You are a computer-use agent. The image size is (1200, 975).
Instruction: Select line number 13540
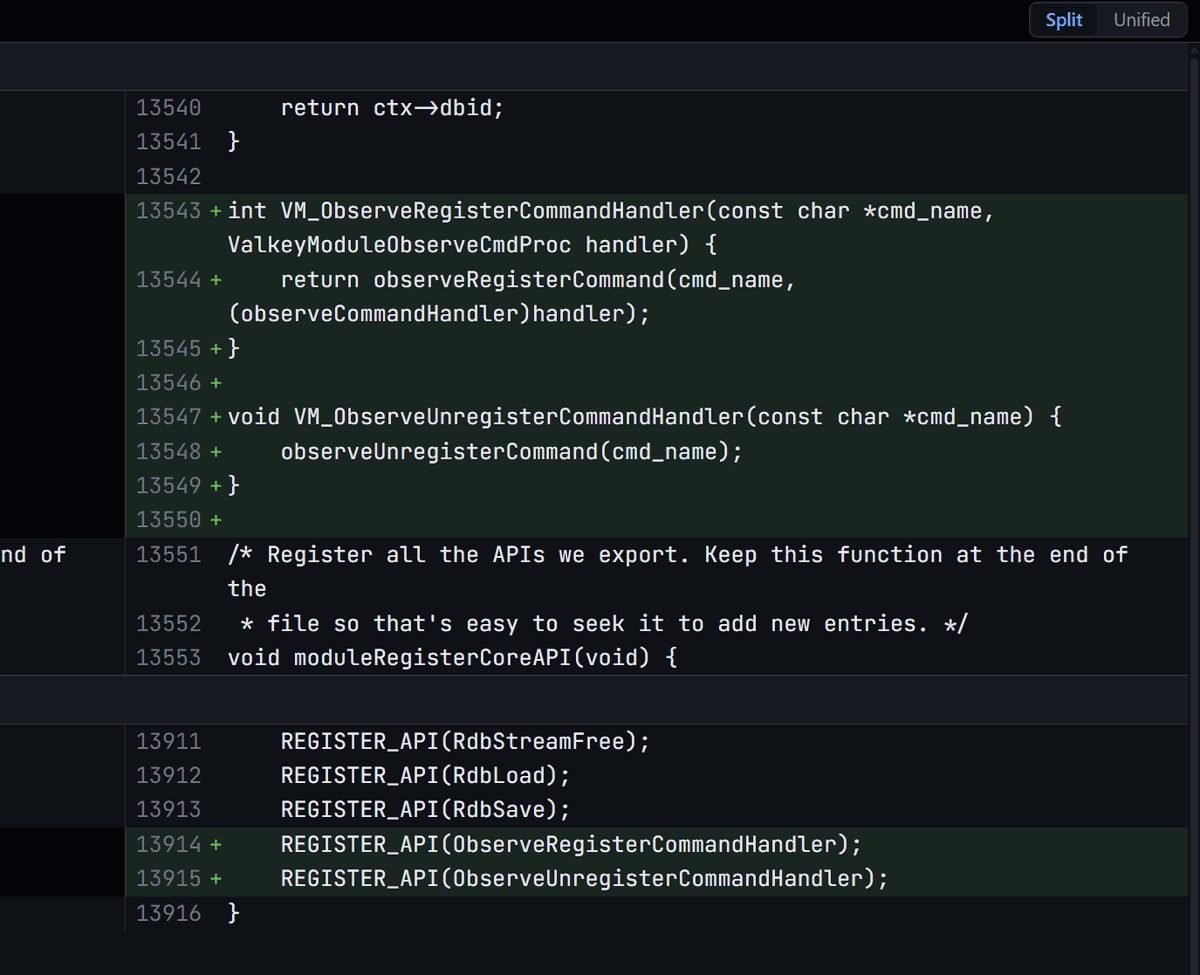click(168, 108)
